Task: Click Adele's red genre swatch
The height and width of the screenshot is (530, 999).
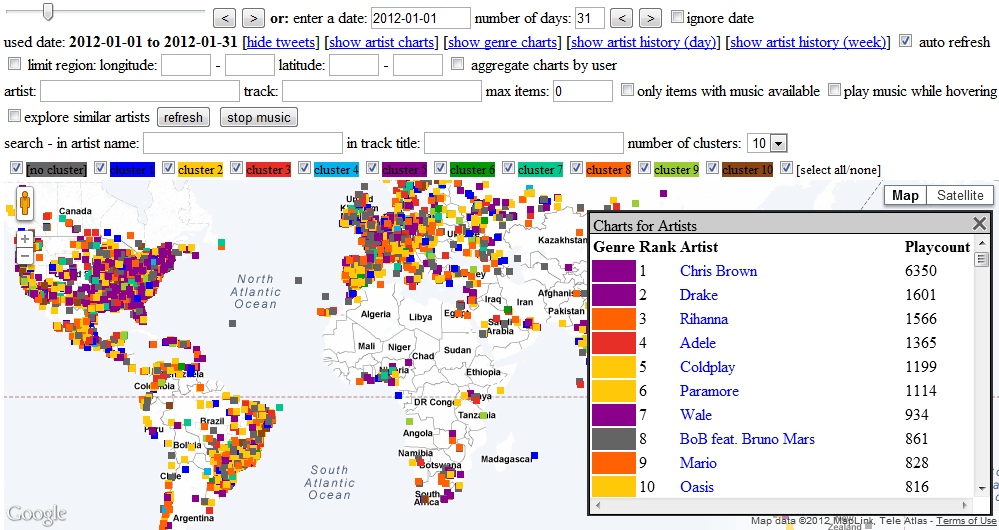Action: click(614, 343)
